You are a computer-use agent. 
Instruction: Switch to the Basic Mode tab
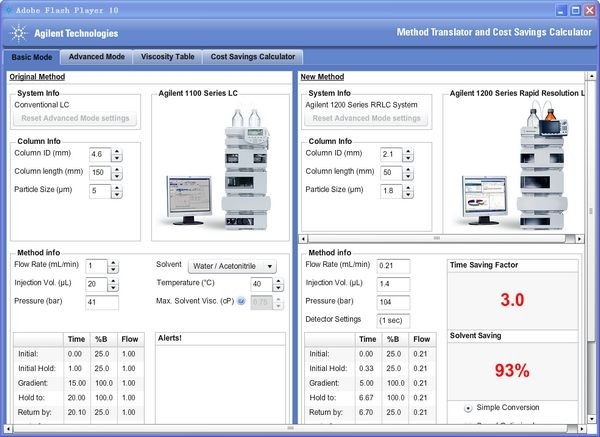pyautogui.click(x=31, y=57)
